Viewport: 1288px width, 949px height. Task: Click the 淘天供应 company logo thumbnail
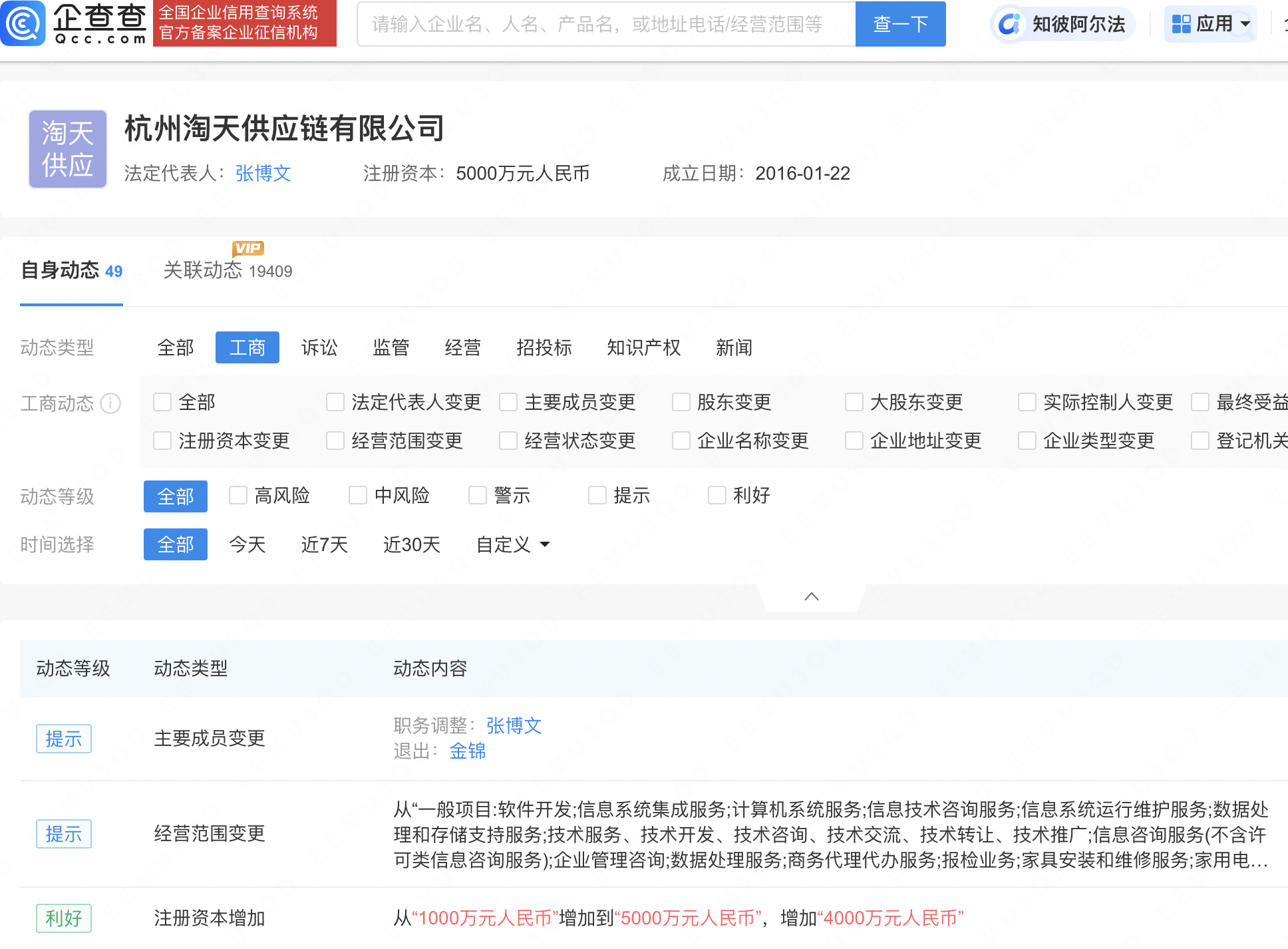[x=68, y=149]
